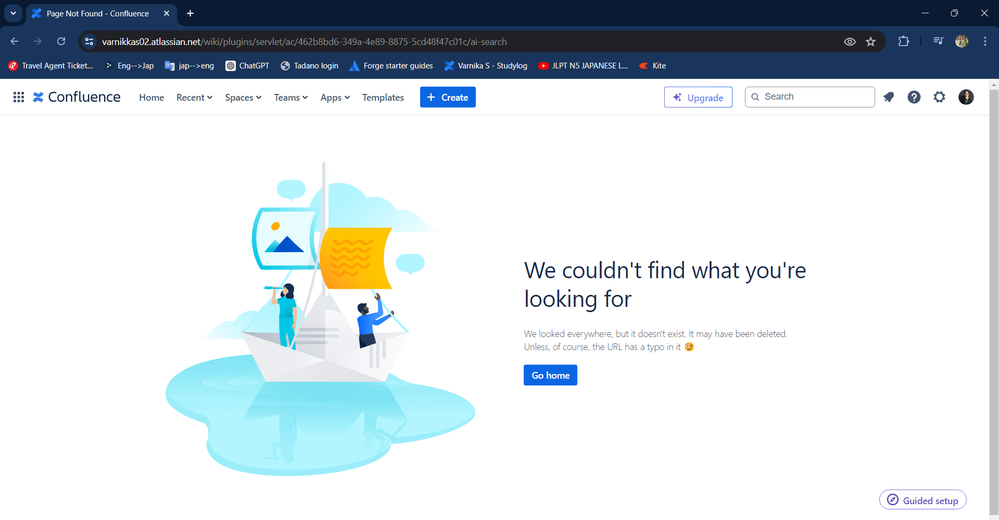The image size is (999, 520).
Task: Close the Page Not Found tab
Action: pyautogui.click(x=166, y=13)
